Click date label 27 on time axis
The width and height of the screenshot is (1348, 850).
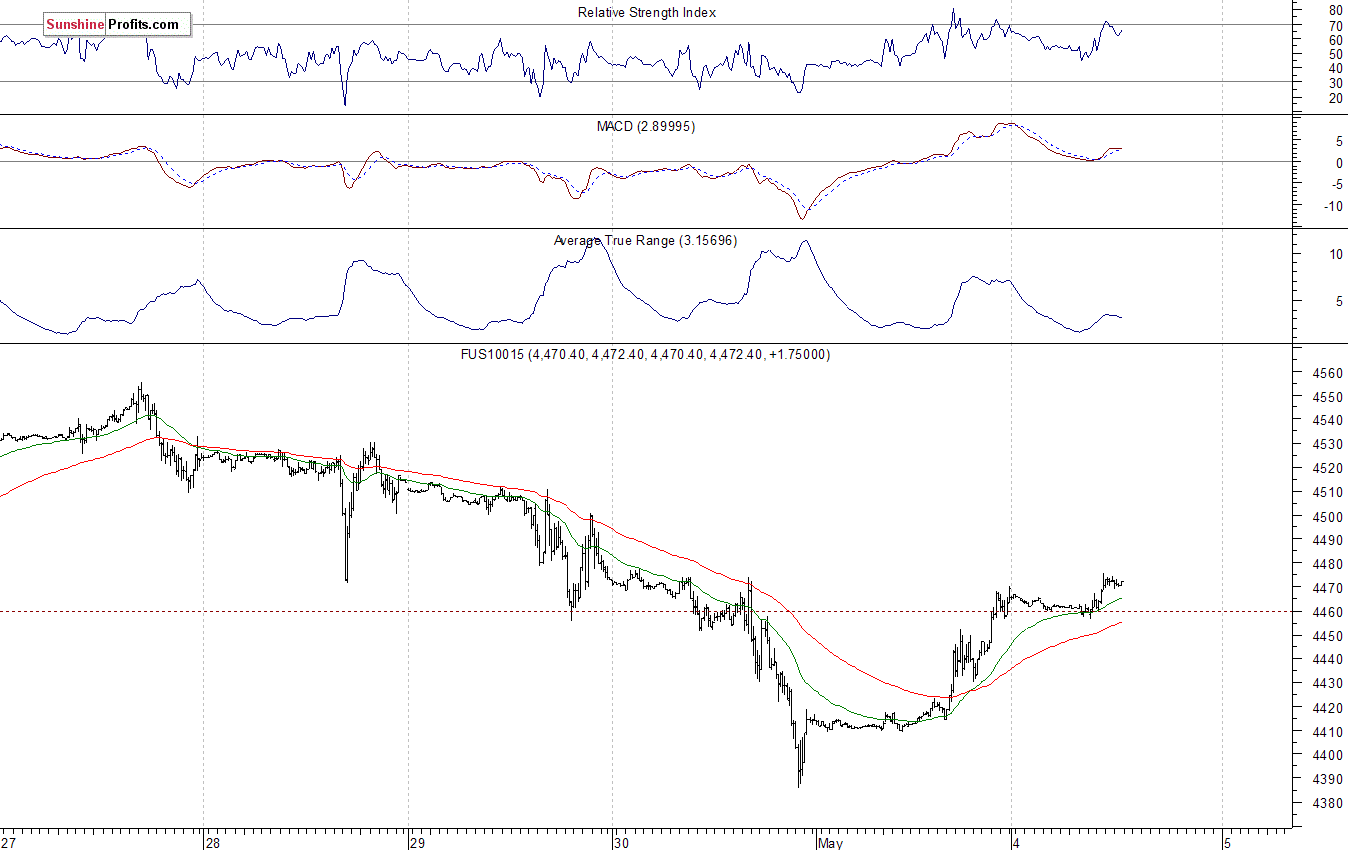point(9,843)
